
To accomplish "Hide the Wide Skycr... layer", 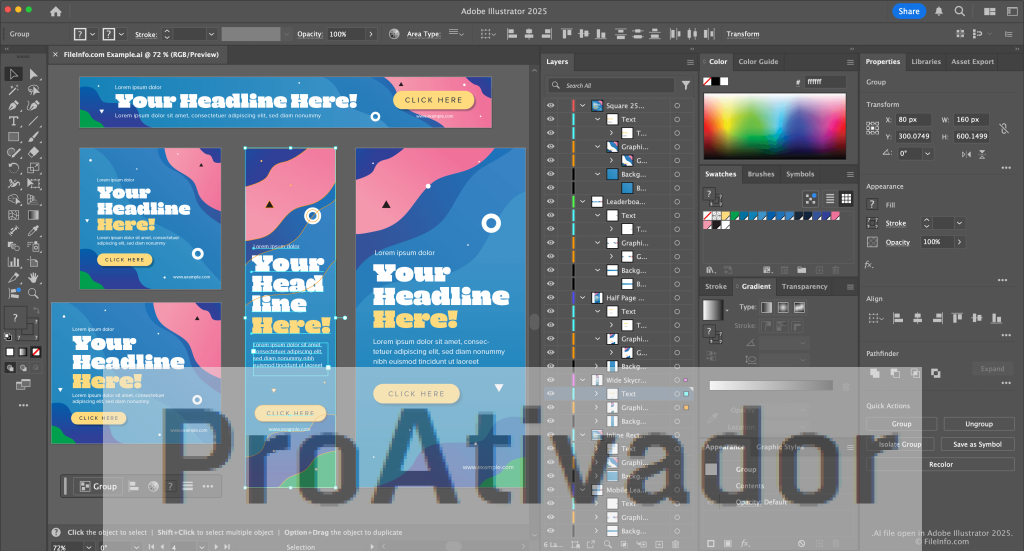I will pos(551,379).
